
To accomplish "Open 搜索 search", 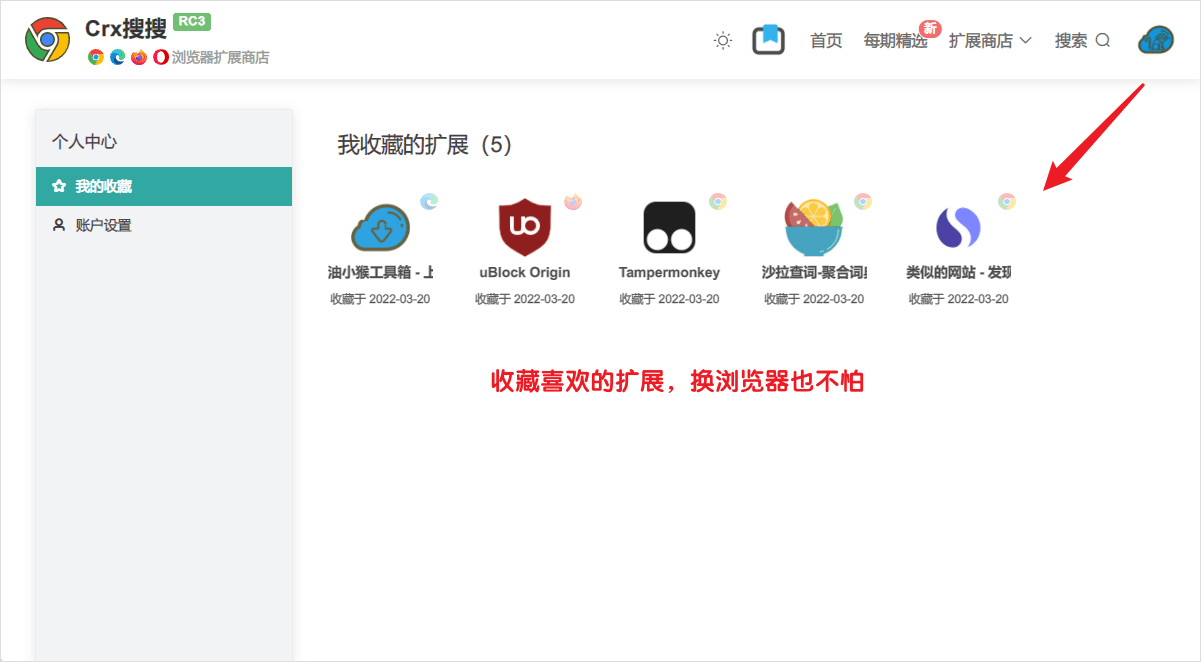I will pyautogui.click(x=1082, y=41).
